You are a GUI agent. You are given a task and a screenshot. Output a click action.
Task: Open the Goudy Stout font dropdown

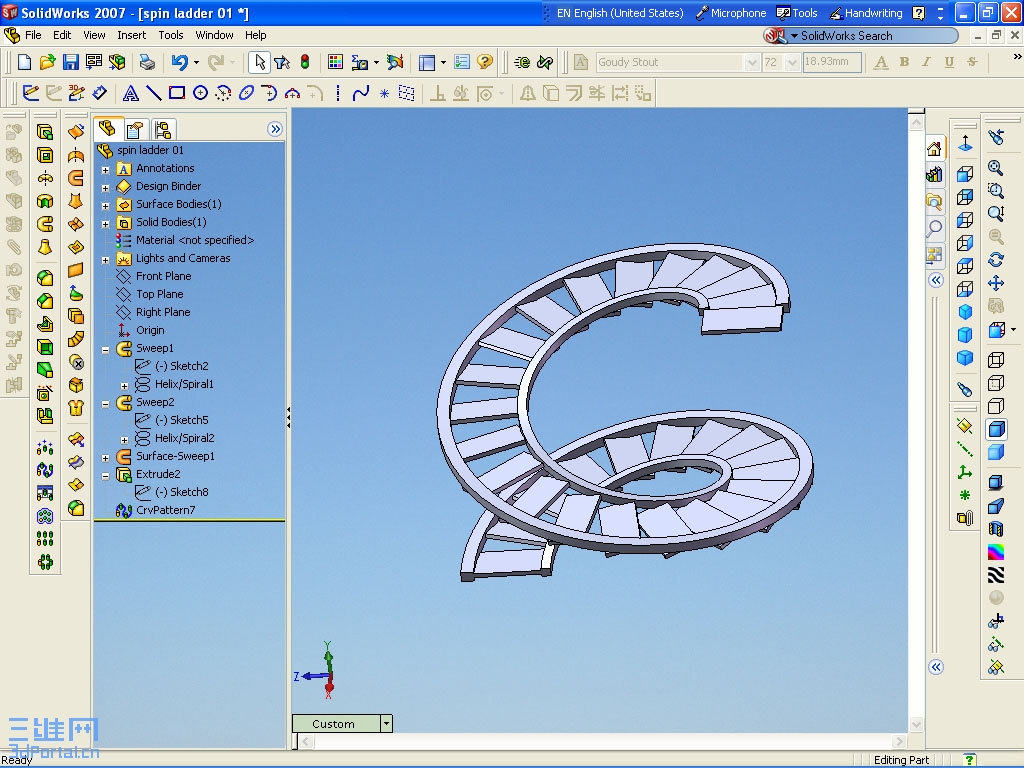click(x=752, y=62)
